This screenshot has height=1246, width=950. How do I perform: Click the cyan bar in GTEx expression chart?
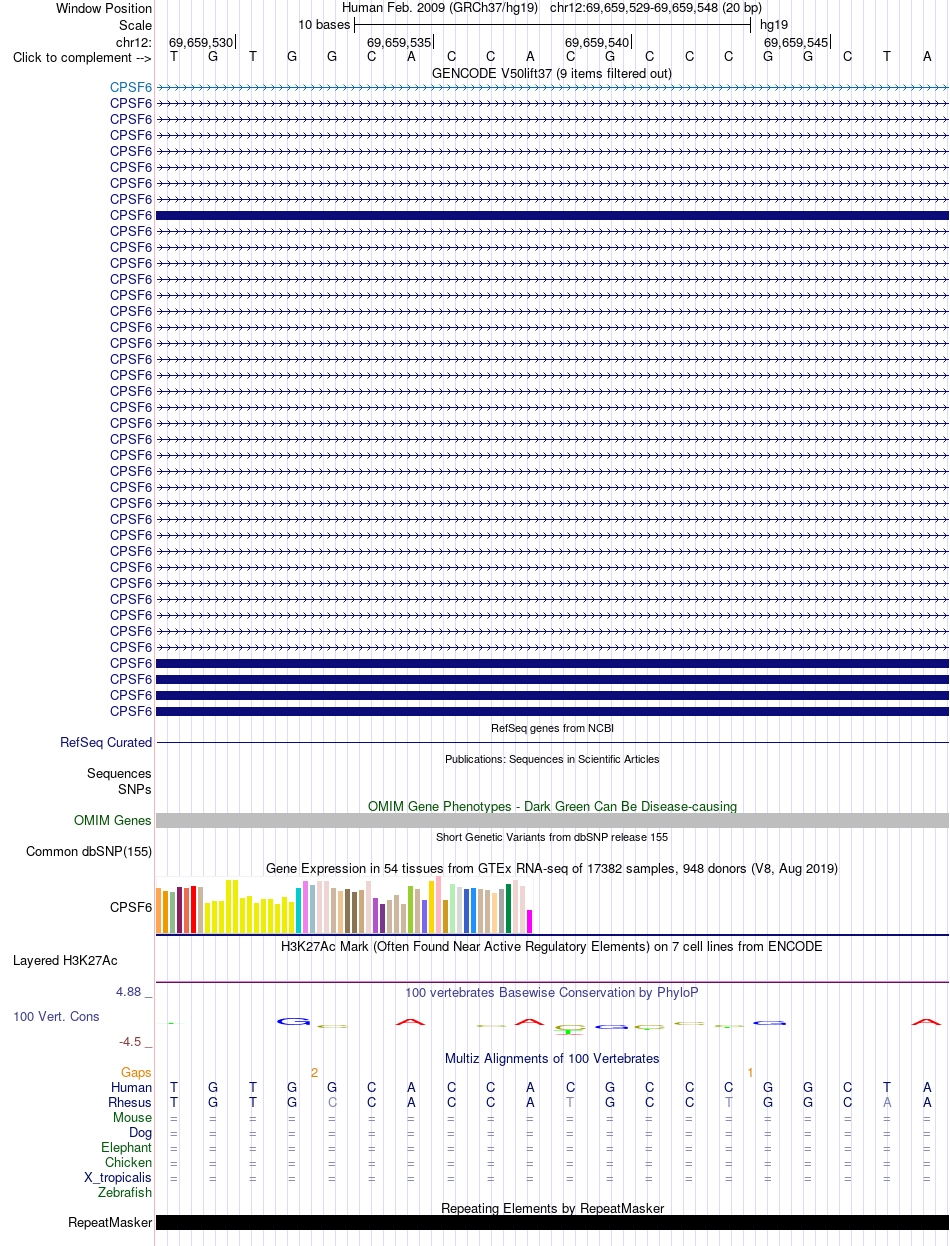[x=299, y=910]
